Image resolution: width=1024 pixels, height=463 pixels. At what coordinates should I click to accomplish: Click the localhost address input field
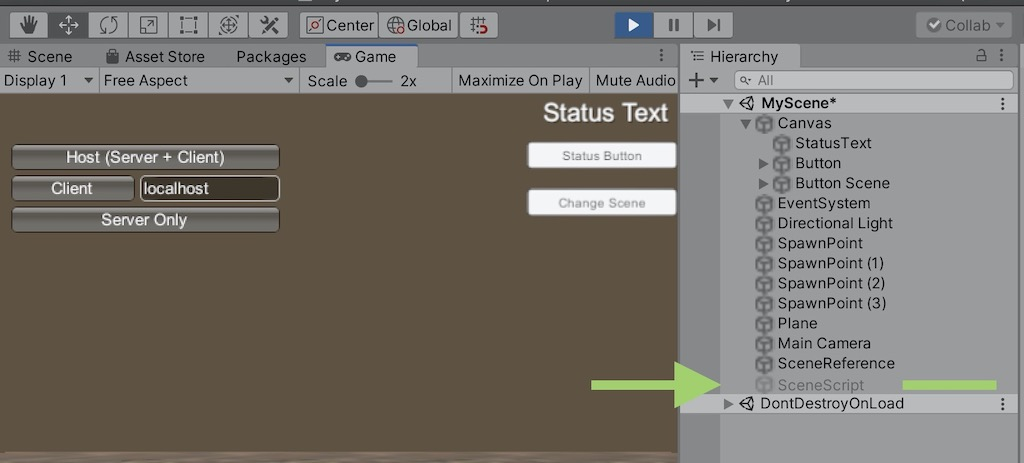(x=210, y=189)
